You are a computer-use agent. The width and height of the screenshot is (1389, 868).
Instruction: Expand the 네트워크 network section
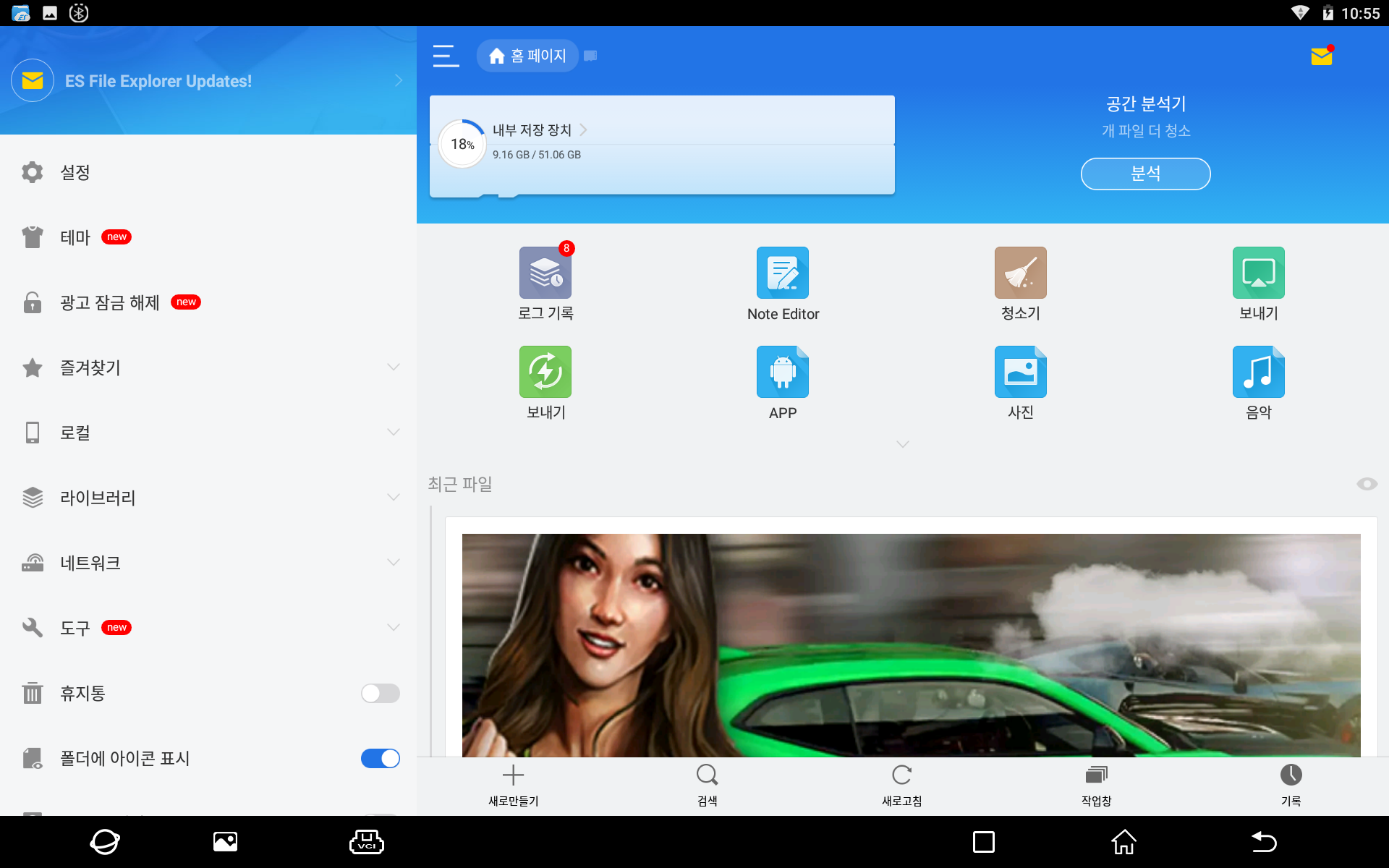[394, 563]
